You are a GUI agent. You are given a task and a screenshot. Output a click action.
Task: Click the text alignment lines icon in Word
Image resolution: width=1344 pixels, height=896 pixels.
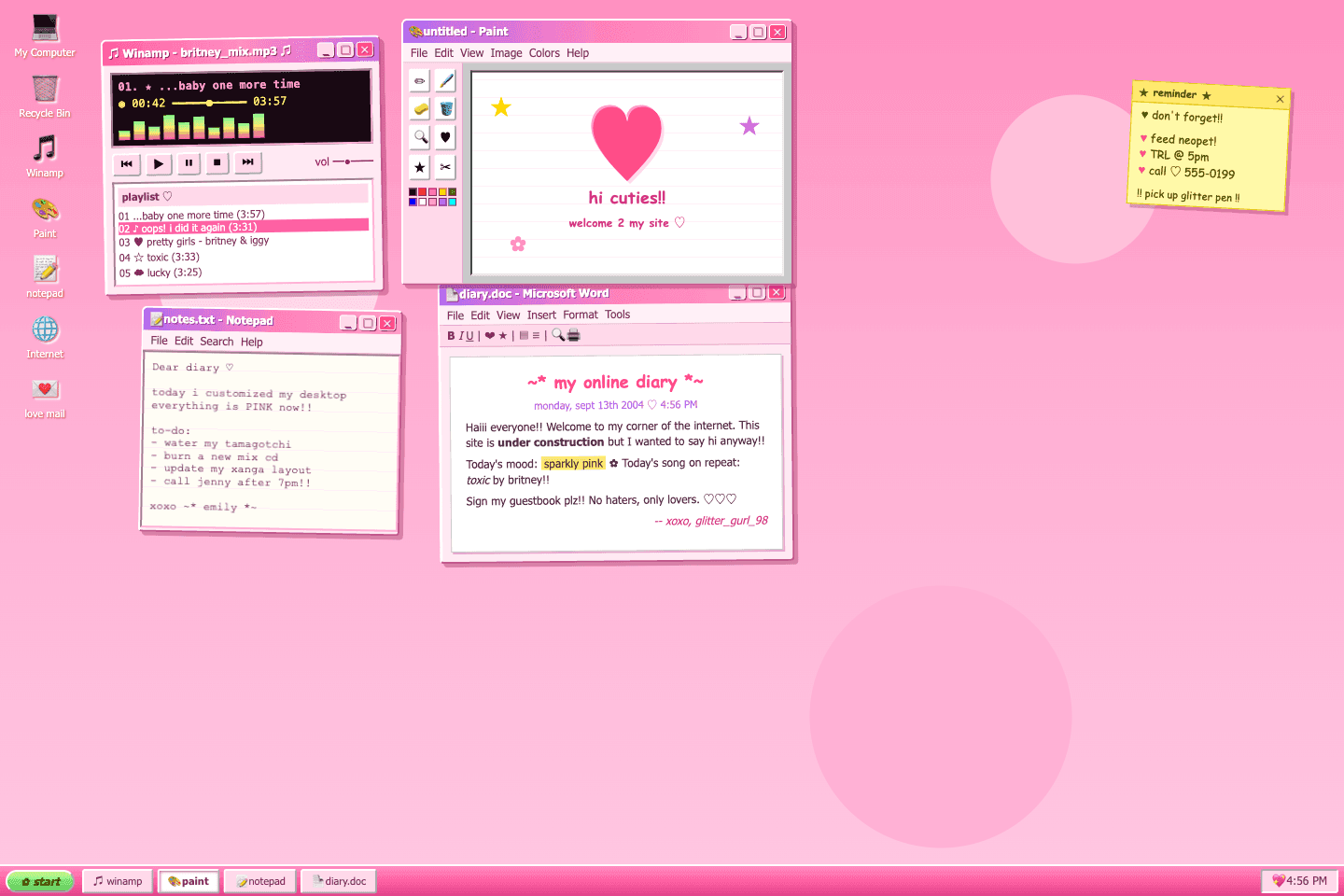[x=536, y=335]
